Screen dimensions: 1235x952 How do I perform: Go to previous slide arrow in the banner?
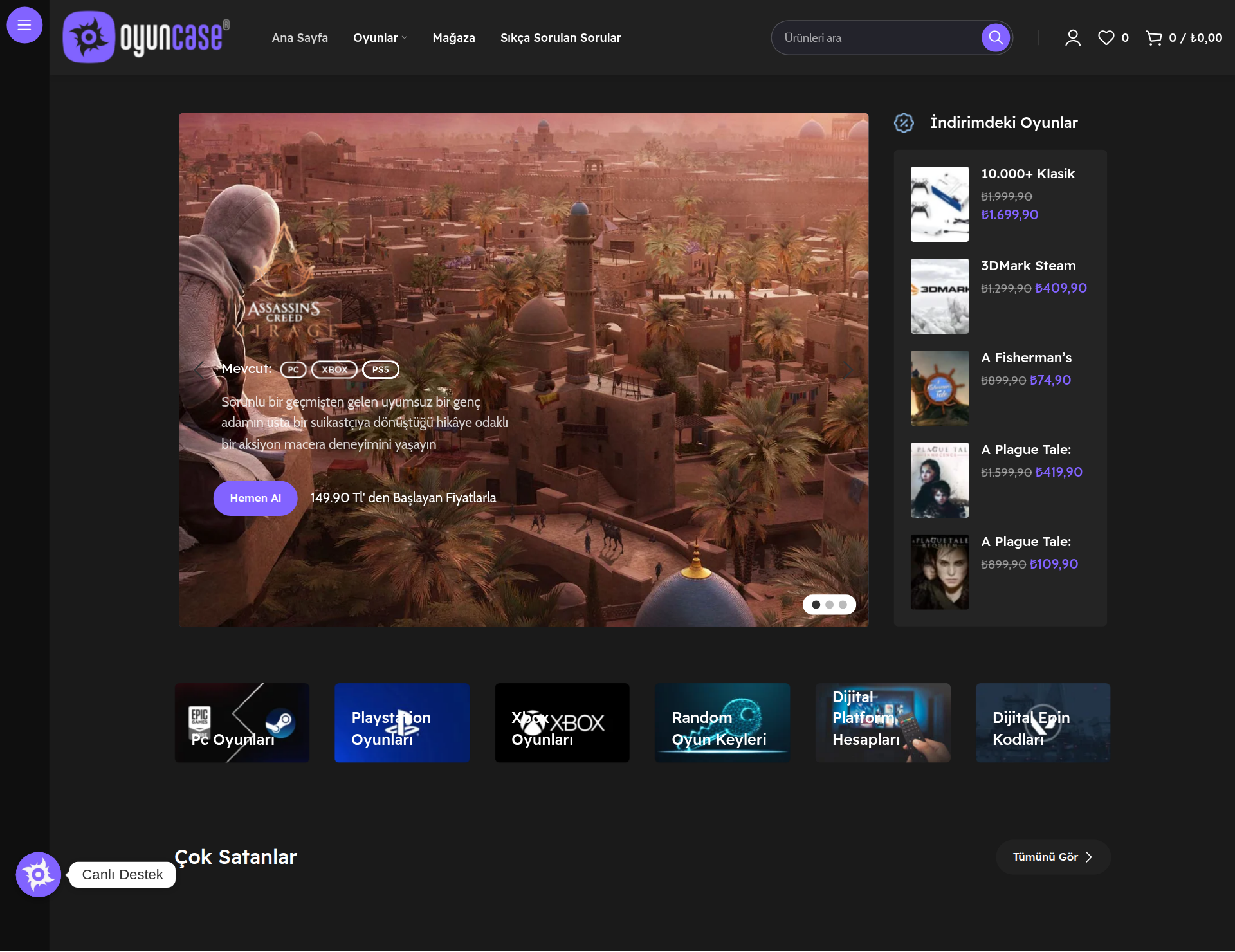click(x=199, y=370)
